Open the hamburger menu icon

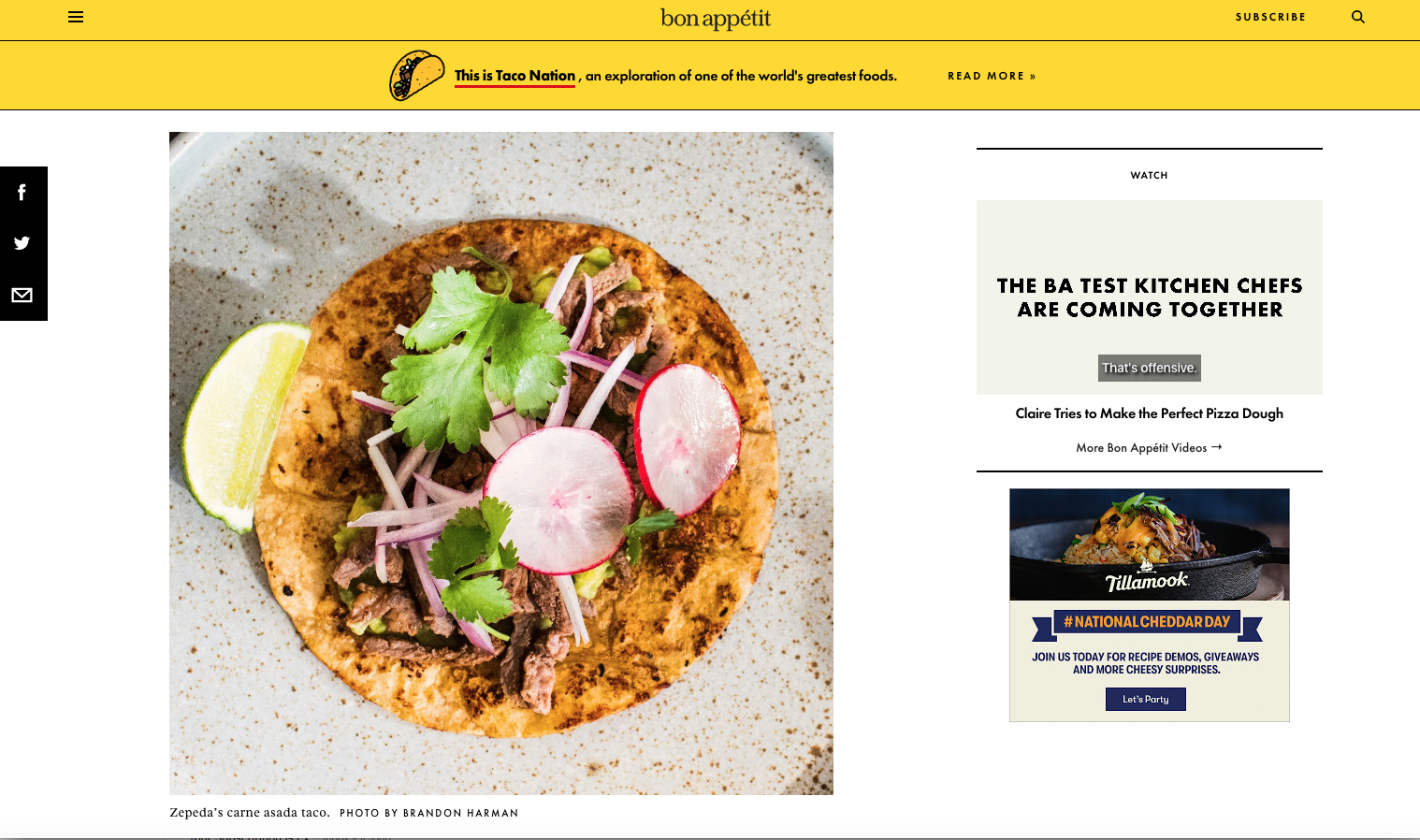(76, 17)
